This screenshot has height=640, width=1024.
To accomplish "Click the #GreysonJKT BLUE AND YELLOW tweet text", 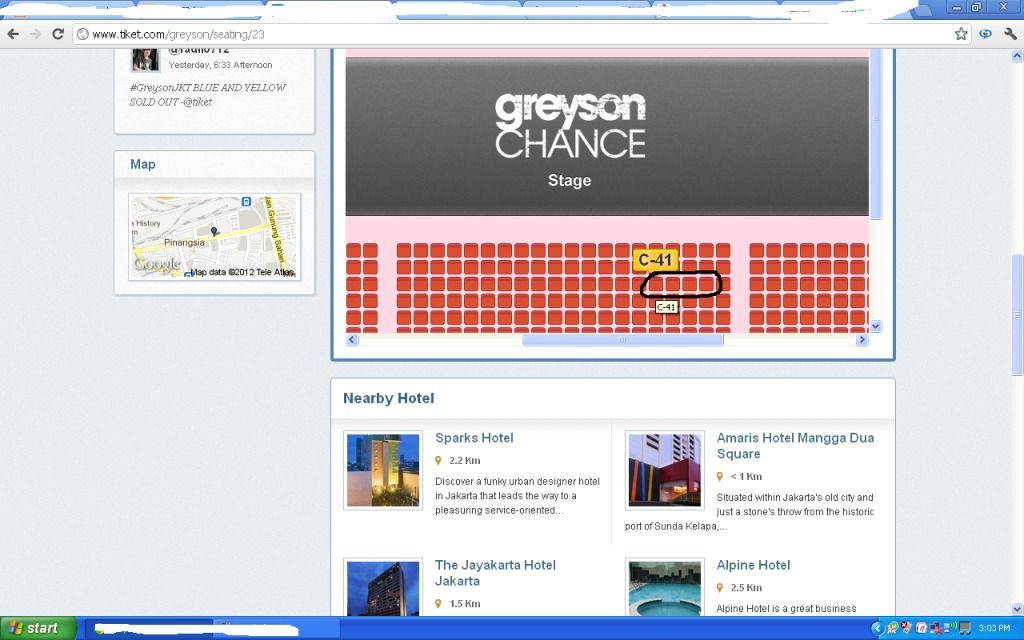I will 208,95.
